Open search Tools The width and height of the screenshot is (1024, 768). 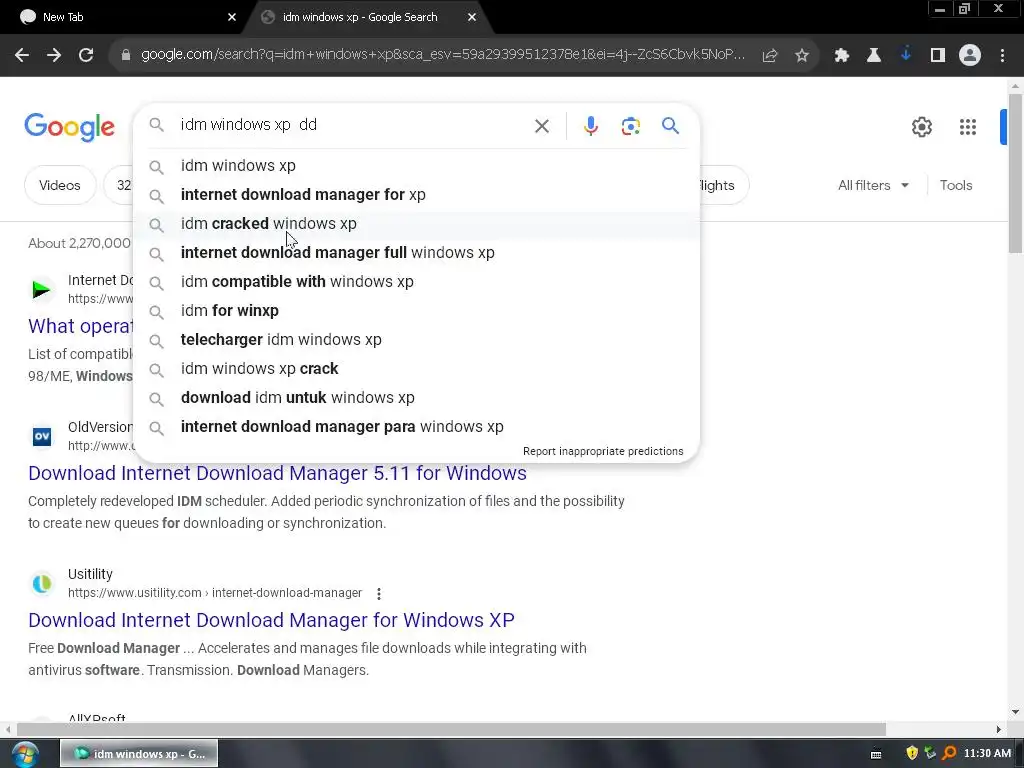click(x=955, y=185)
